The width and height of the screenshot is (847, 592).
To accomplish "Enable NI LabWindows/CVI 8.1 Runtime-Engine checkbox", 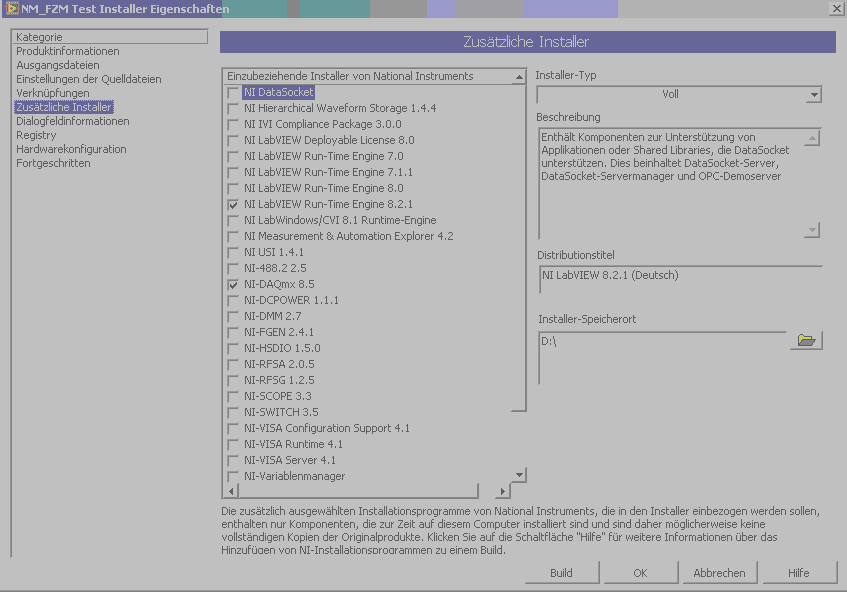I will click(x=233, y=221).
